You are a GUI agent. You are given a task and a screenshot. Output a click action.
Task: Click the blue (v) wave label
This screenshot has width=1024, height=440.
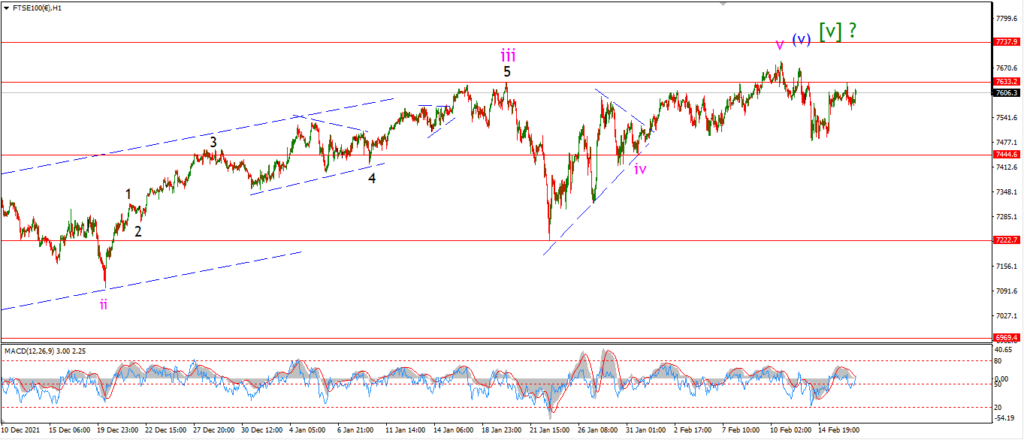[x=801, y=39]
